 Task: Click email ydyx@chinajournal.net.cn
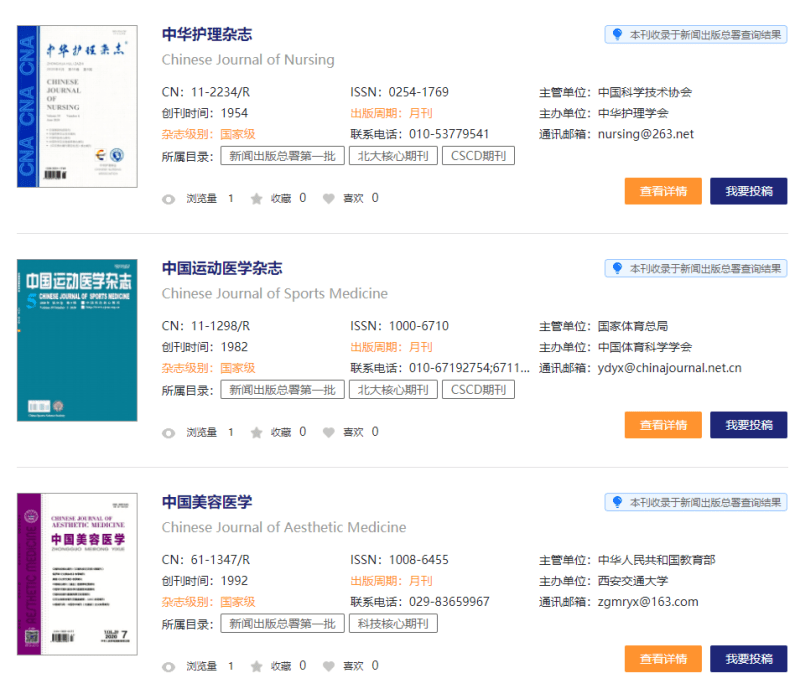(669, 368)
